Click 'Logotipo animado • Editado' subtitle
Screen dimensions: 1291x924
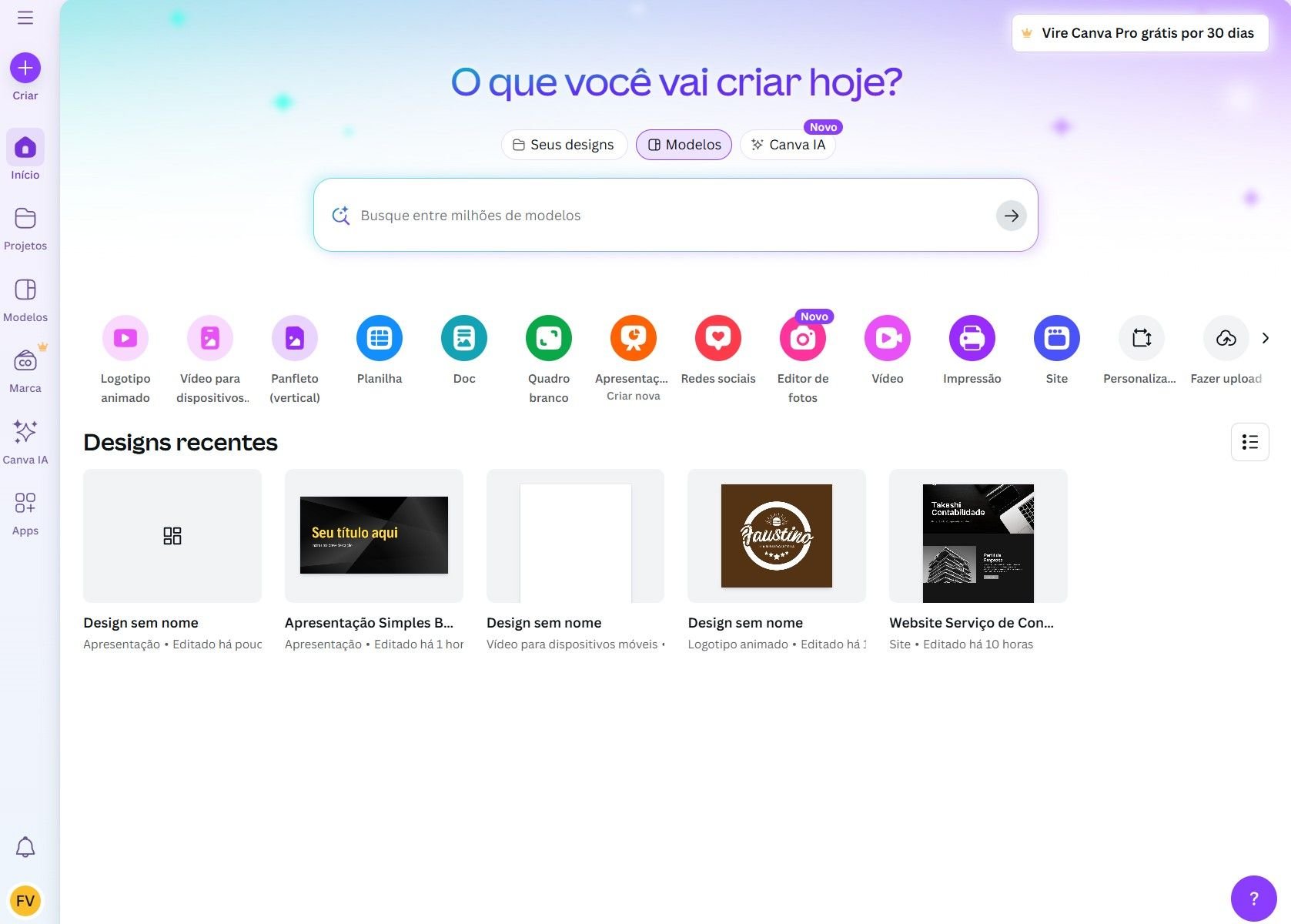click(777, 644)
